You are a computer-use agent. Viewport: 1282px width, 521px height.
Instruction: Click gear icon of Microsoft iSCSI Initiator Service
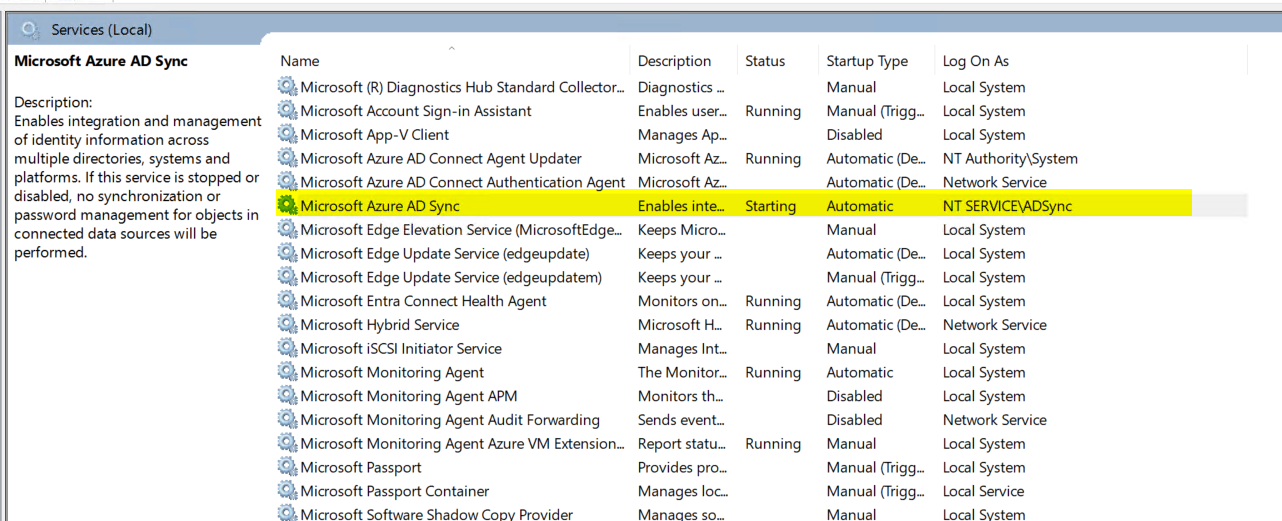tap(288, 349)
